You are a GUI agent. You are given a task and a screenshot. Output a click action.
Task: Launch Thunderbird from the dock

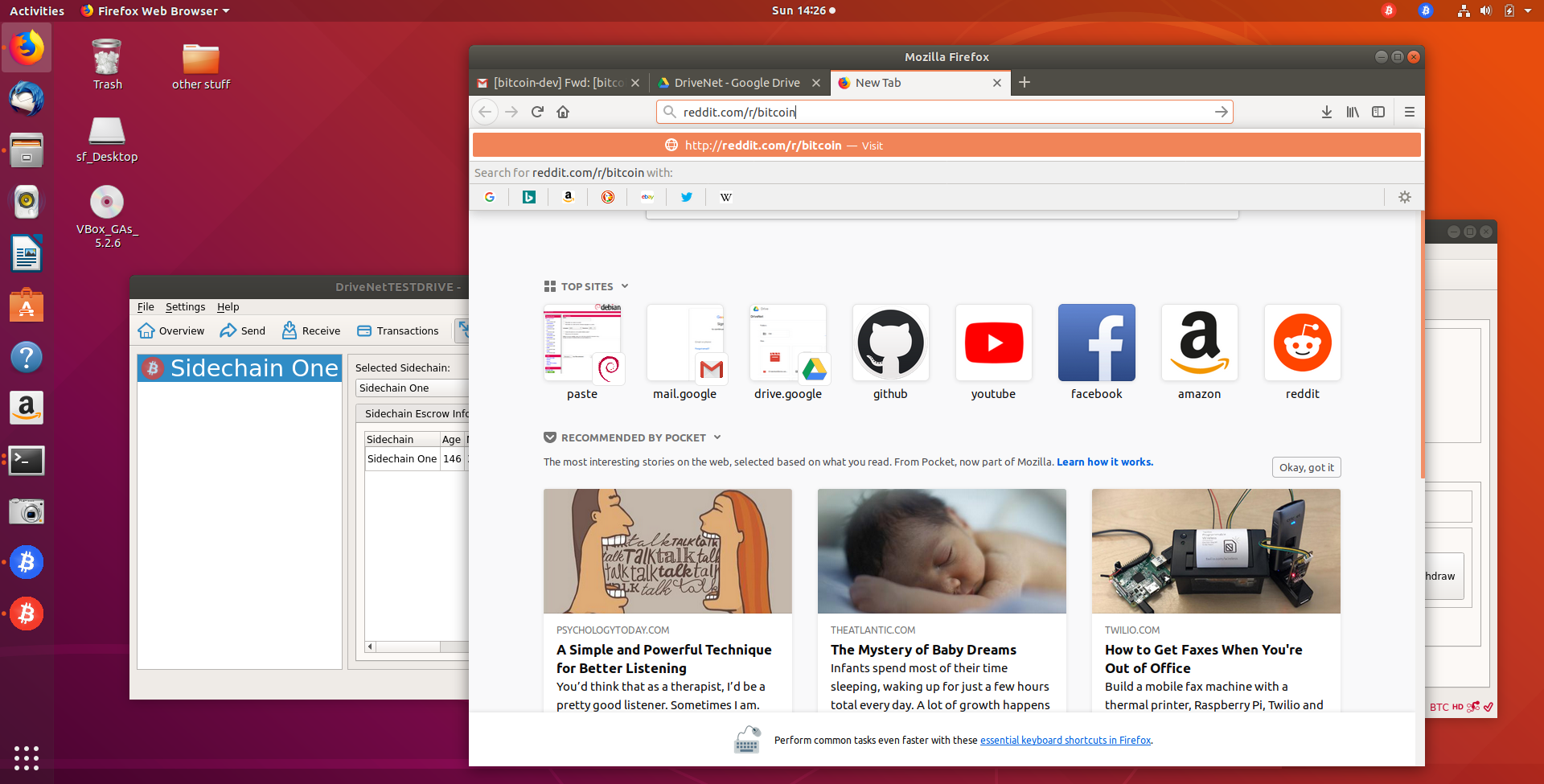(x=27, y=99)
